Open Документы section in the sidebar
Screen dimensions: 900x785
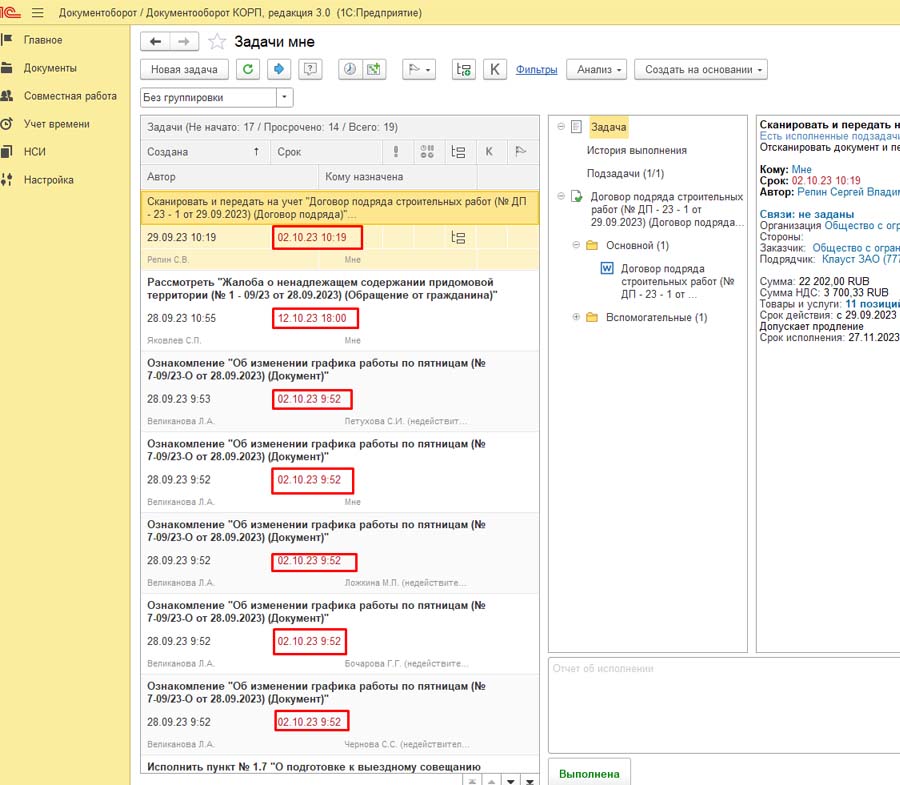point(50,68)
